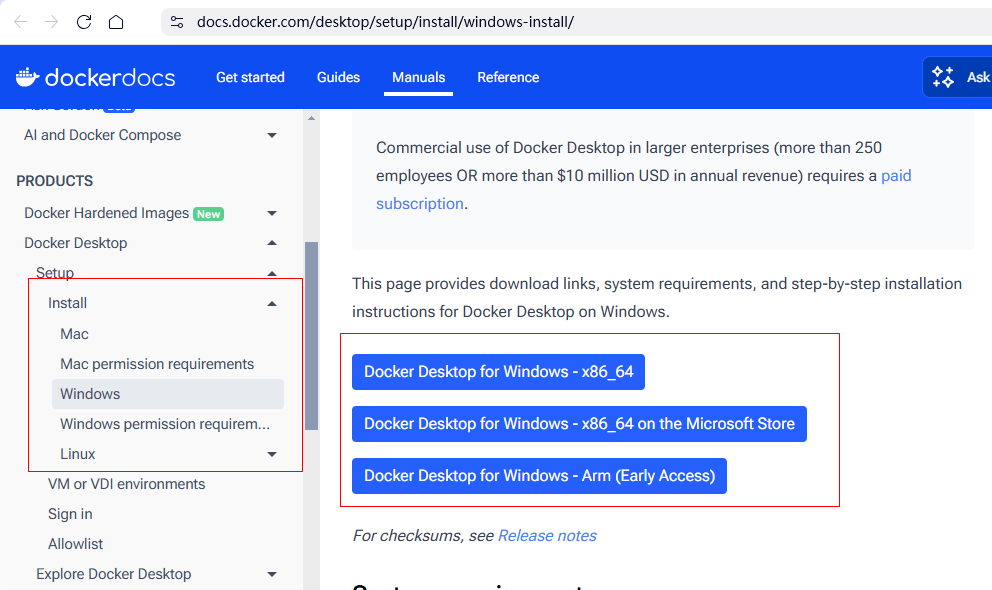Click the sidebar scrollbar thumb
The height and width of the screenshot is (590, 992).
pos(311,336)
